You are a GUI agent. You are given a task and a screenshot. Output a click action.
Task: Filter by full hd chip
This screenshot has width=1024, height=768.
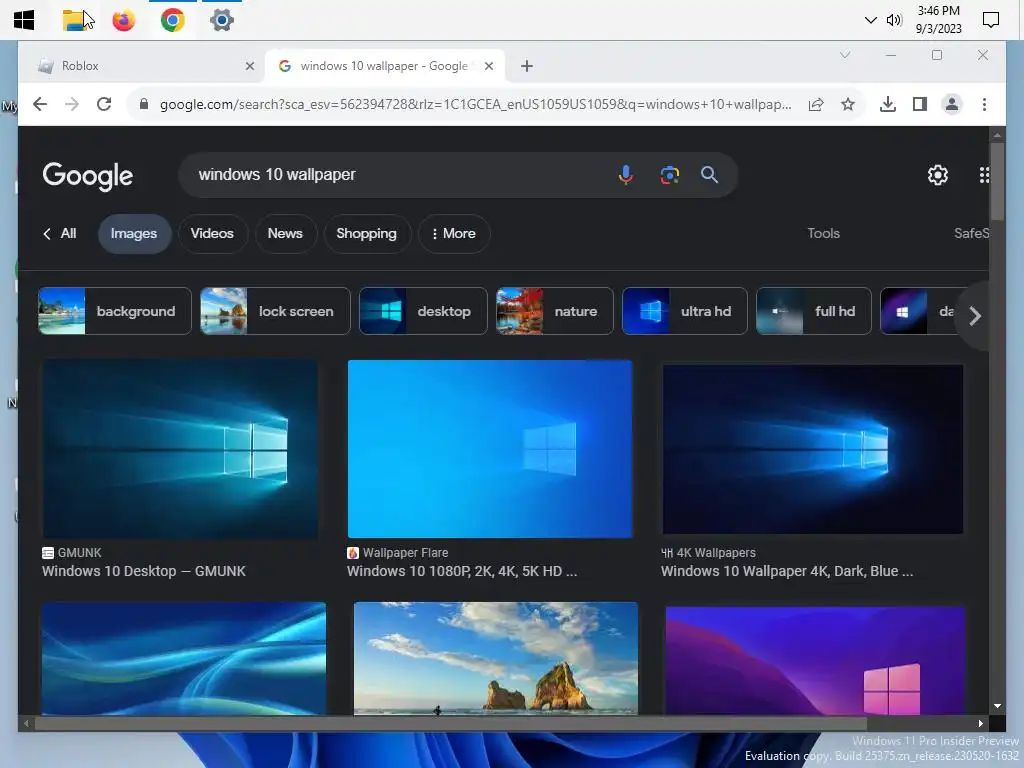pos(814,312)
